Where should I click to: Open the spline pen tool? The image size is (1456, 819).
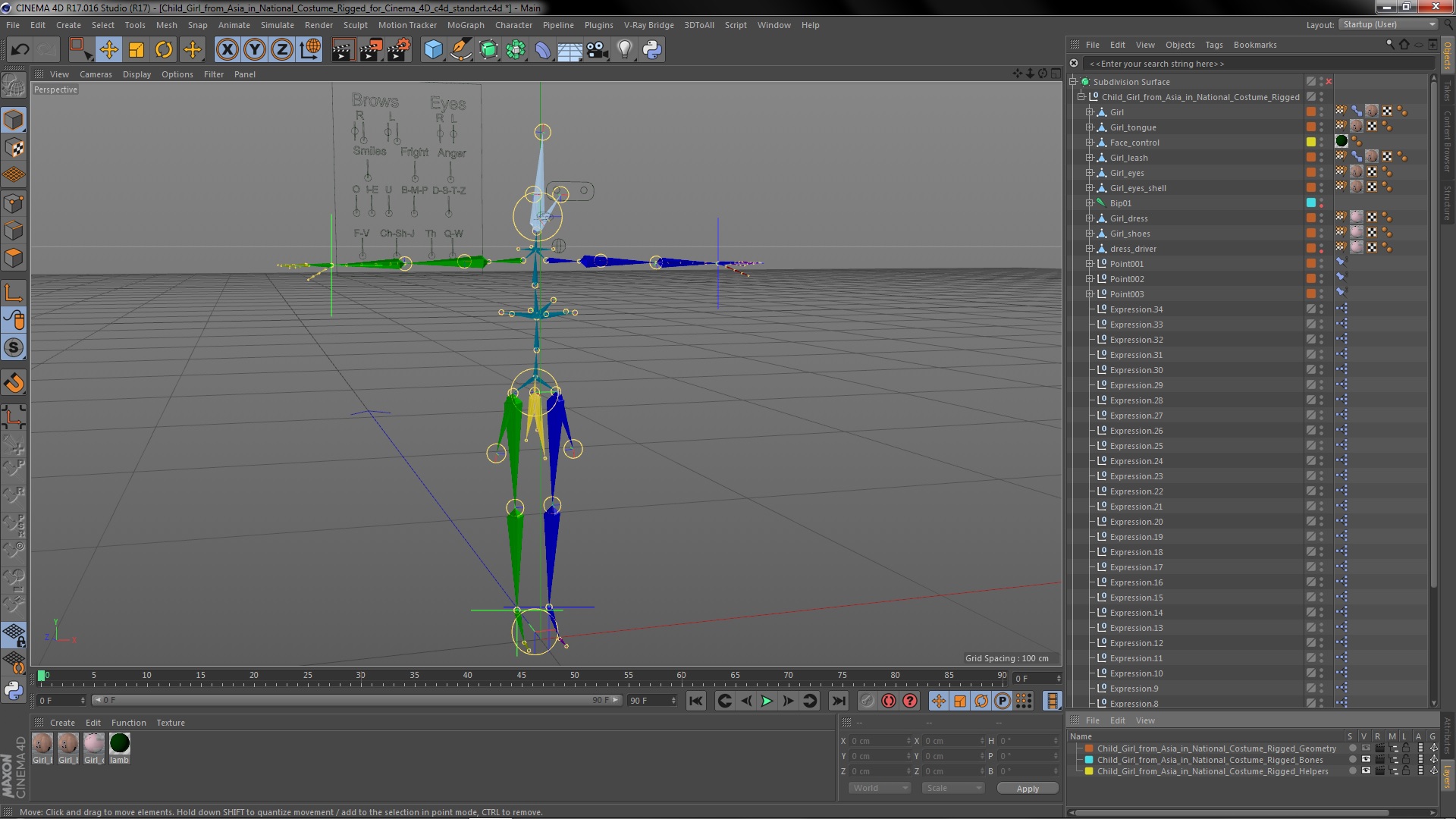460,50
